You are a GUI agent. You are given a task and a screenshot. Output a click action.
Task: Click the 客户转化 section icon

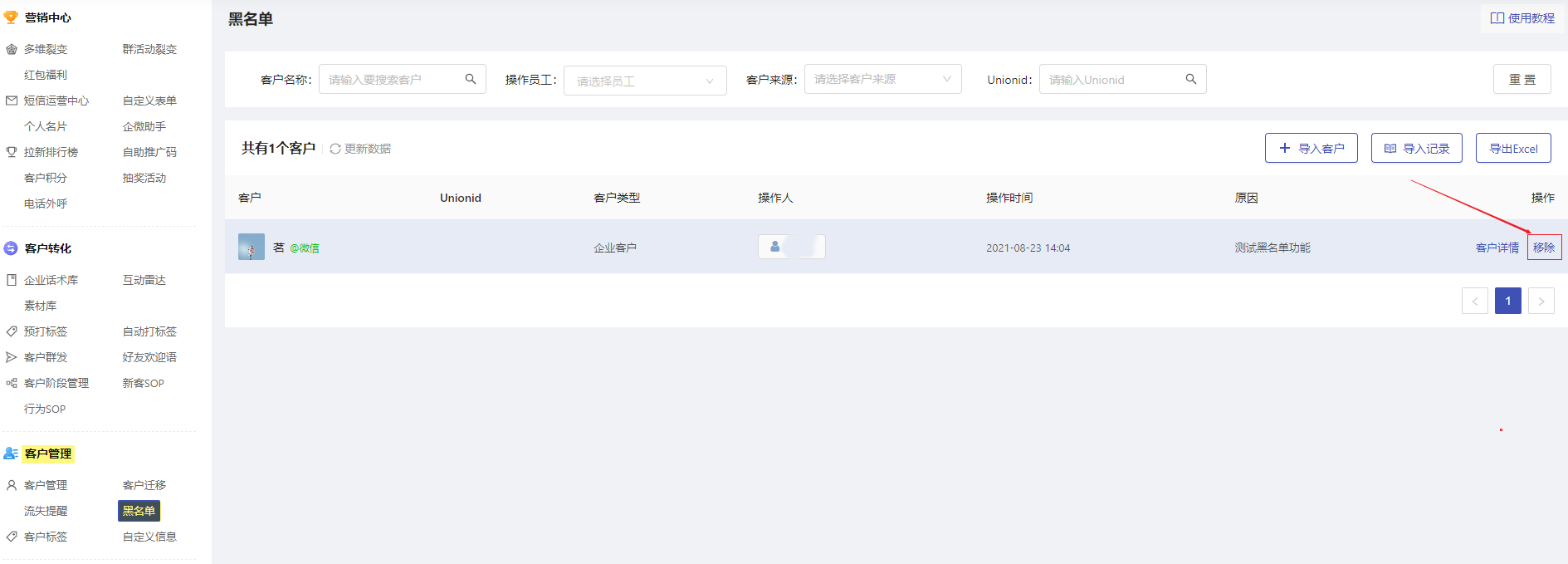pyautogui.click(x=11, y=248)
